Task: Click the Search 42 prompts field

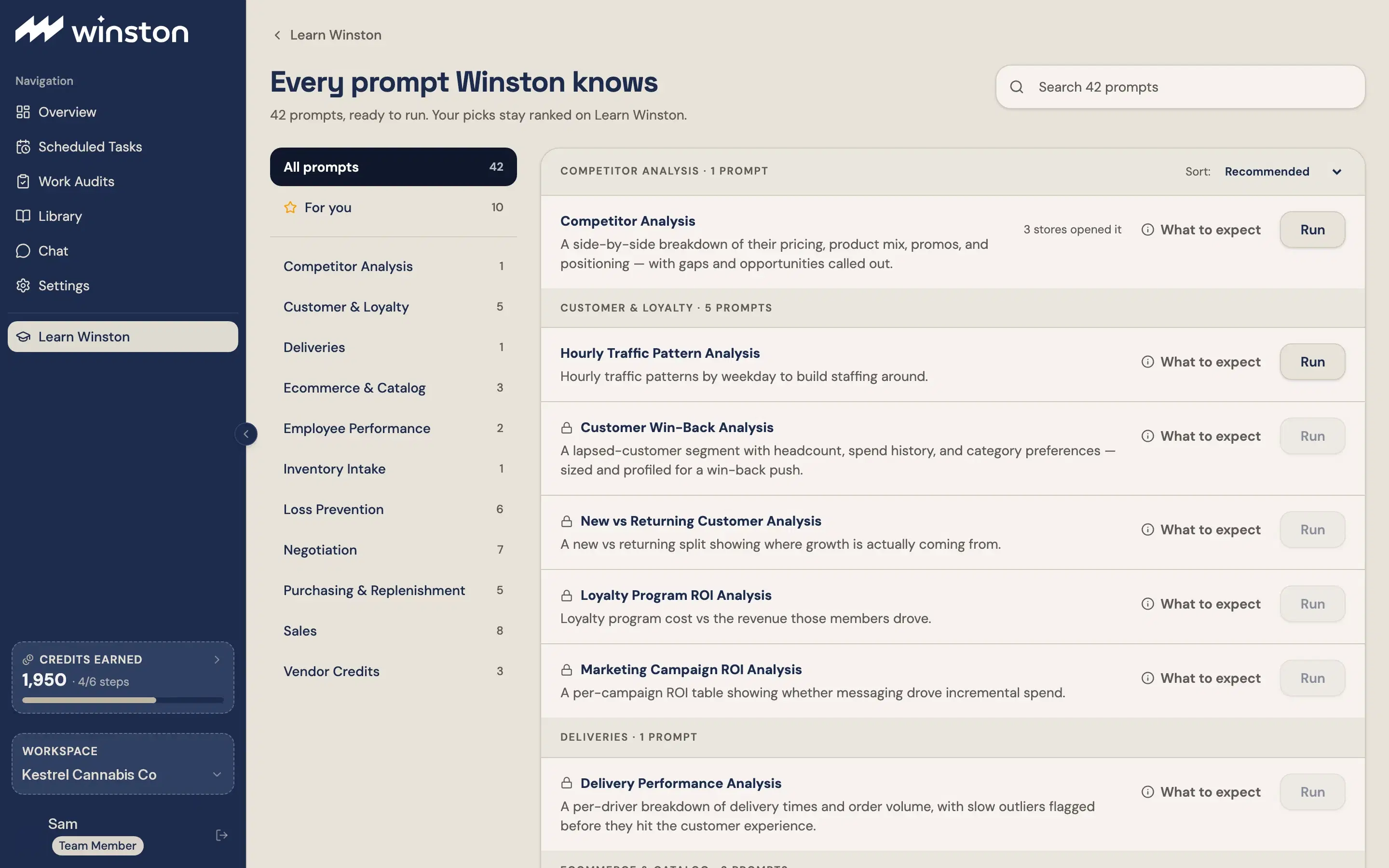Action: 1180,87
